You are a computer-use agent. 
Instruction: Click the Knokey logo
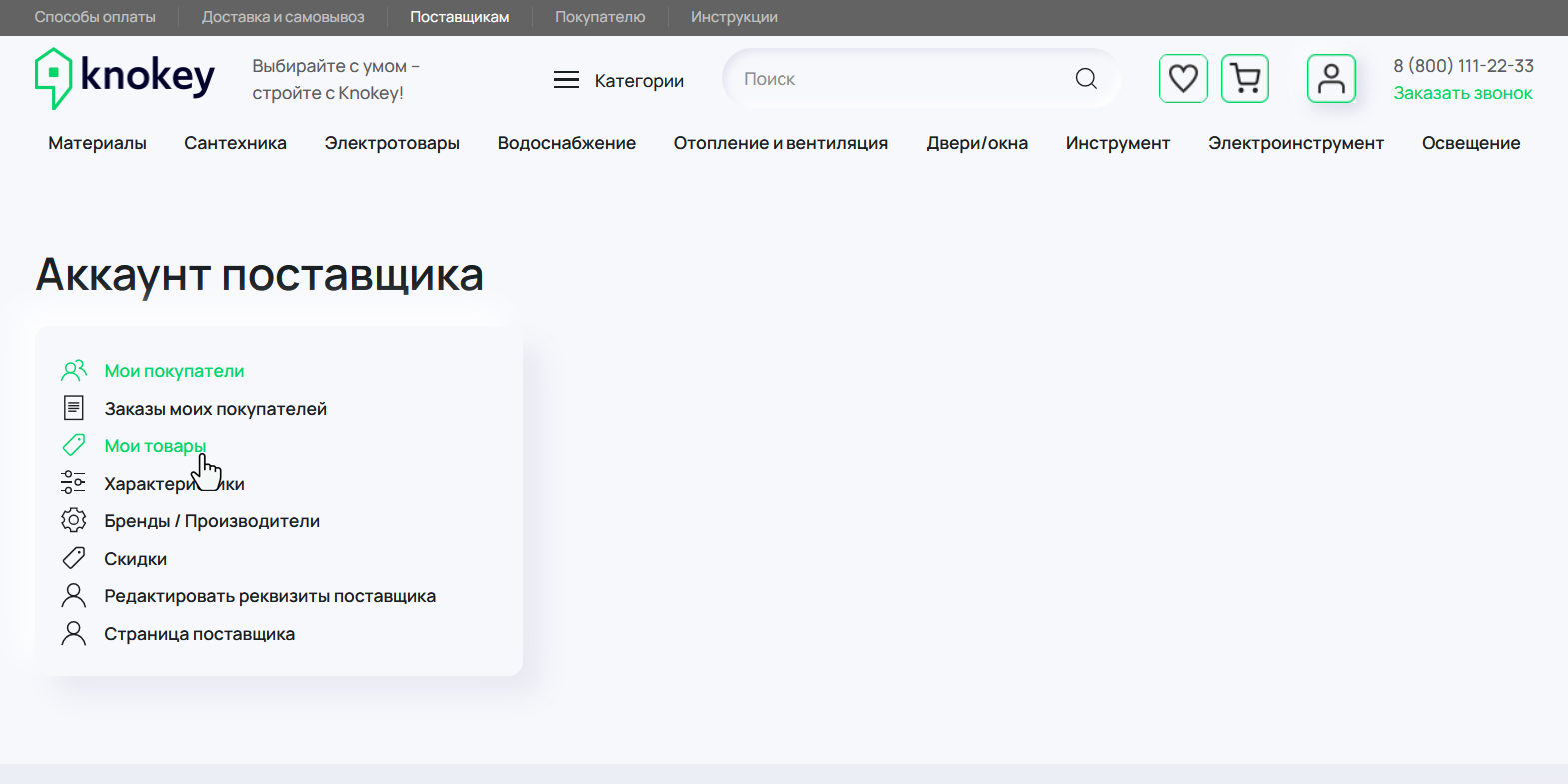(x=125, y=78)
